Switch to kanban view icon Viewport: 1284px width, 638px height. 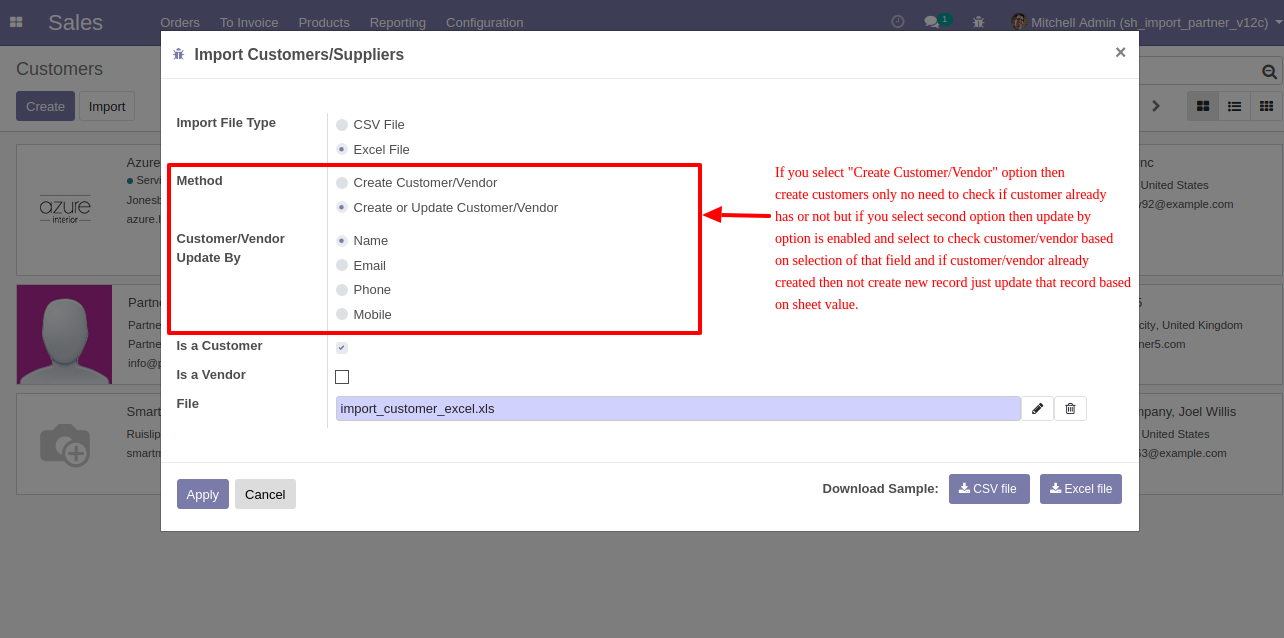[1203, 106]
